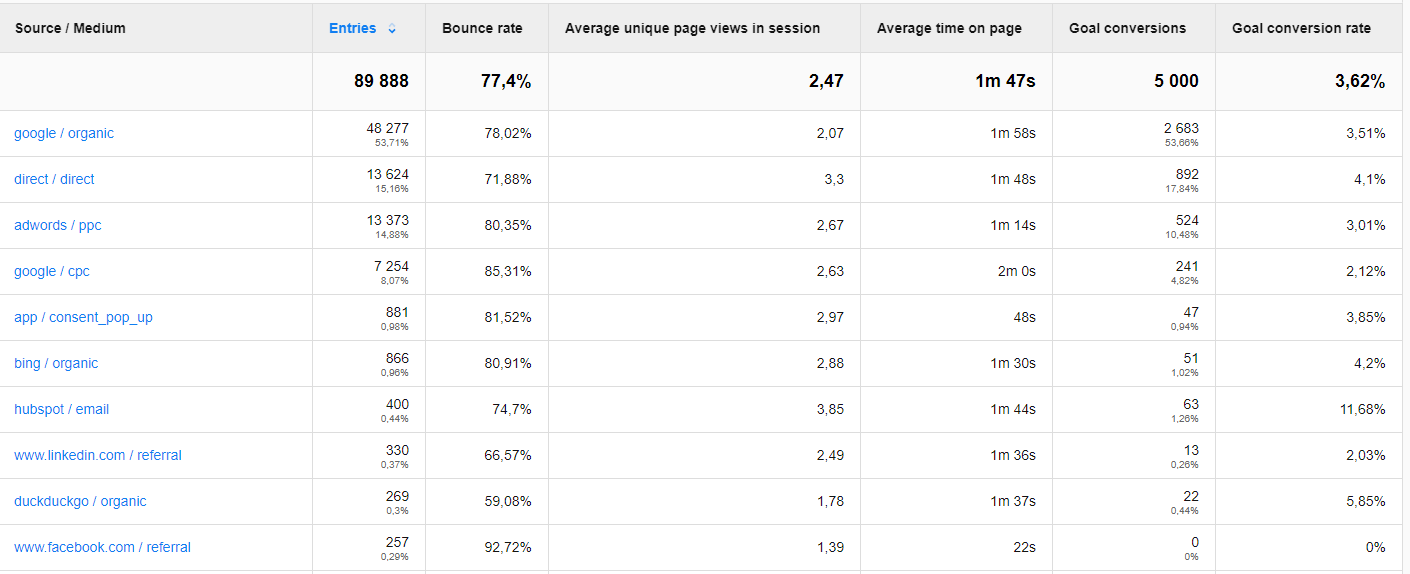Viewport: 1410px width, 574px height.
Task: Click Average unique page views in session header
Action: [692, 28]
